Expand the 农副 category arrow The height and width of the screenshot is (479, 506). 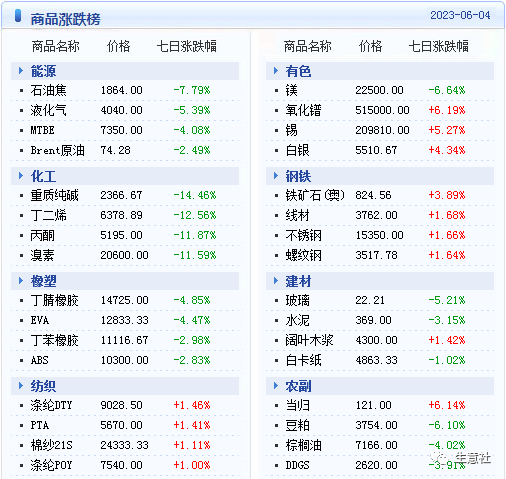[276, 386]
